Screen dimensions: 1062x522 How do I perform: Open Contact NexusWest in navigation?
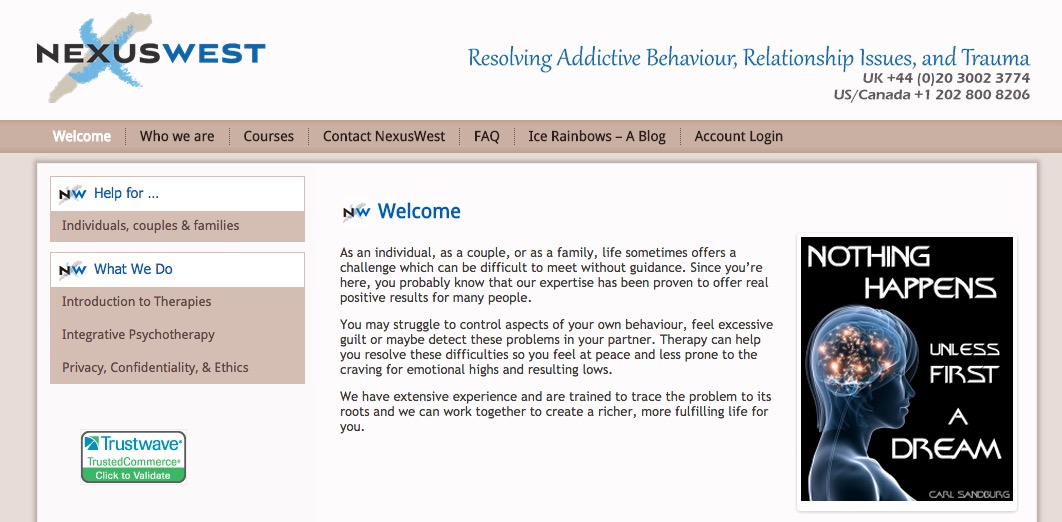384,136
